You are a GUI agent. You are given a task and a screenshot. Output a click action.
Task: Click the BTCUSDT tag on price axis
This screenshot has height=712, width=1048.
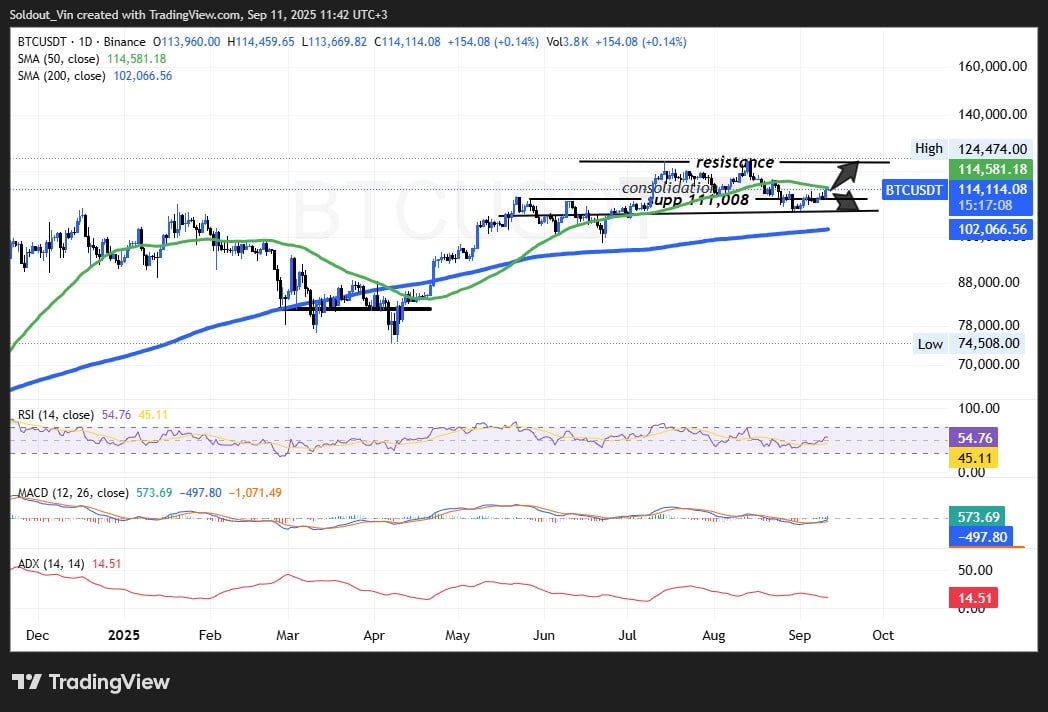click(x=914, y=190)
